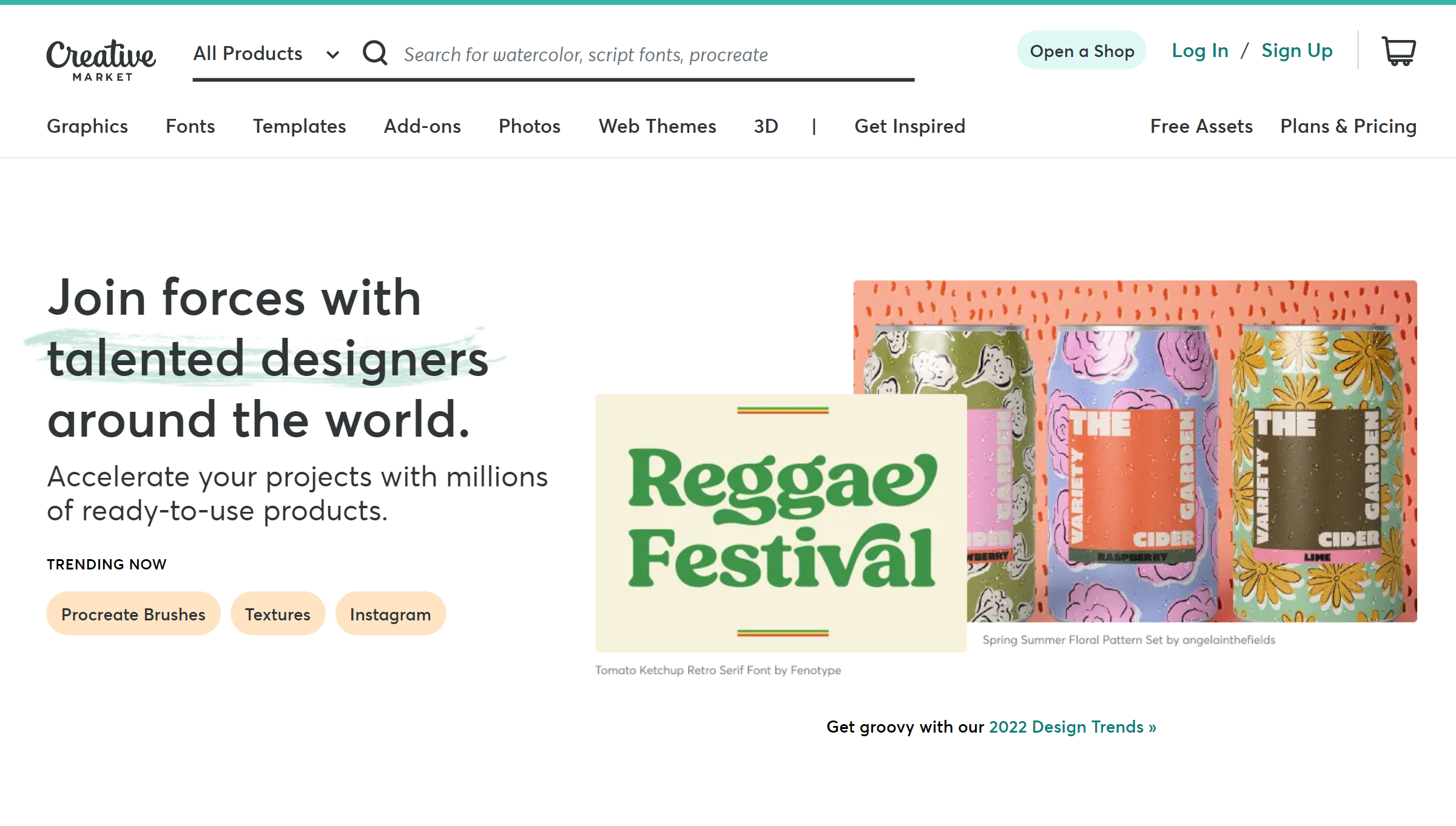Open the Graphics category
This screenshot has width=1456, height=826.
[87, 127]
